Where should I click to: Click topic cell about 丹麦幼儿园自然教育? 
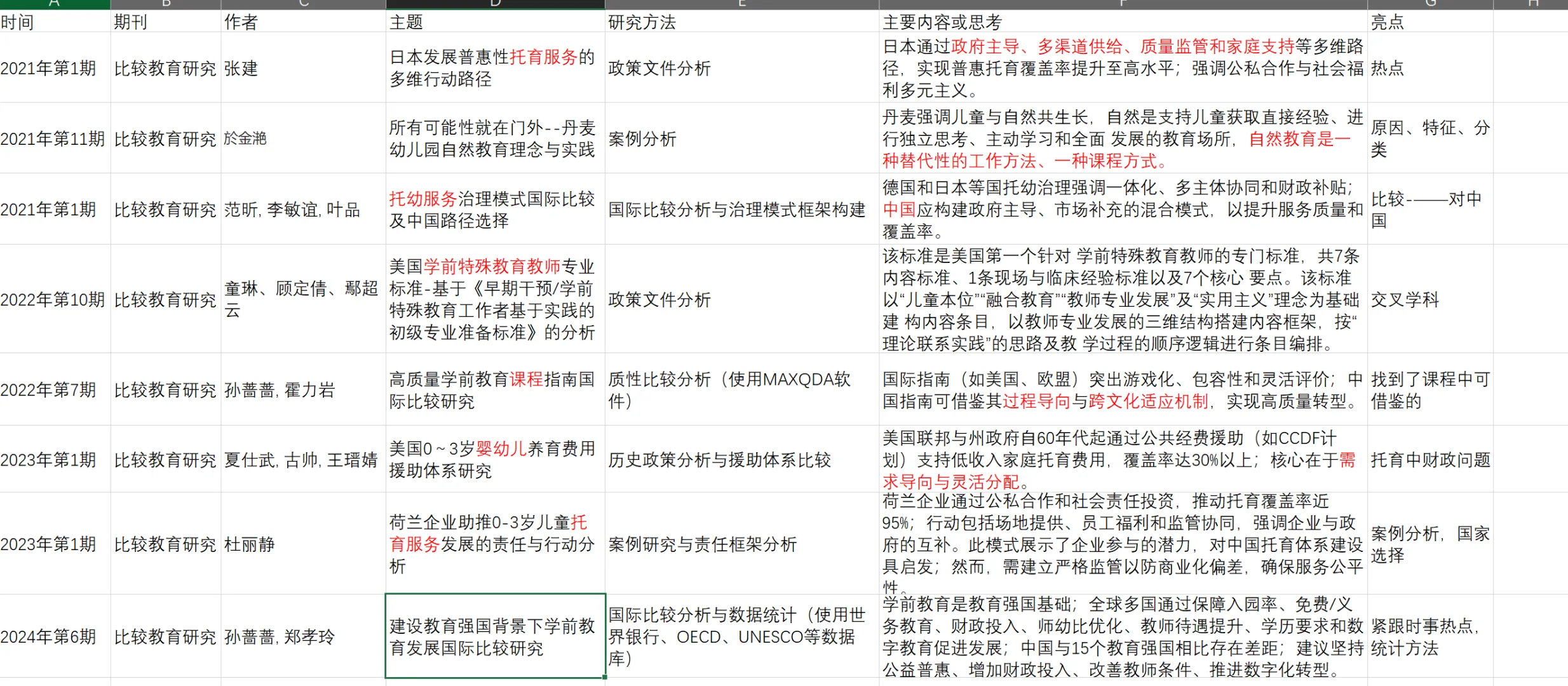coord(495,138)
